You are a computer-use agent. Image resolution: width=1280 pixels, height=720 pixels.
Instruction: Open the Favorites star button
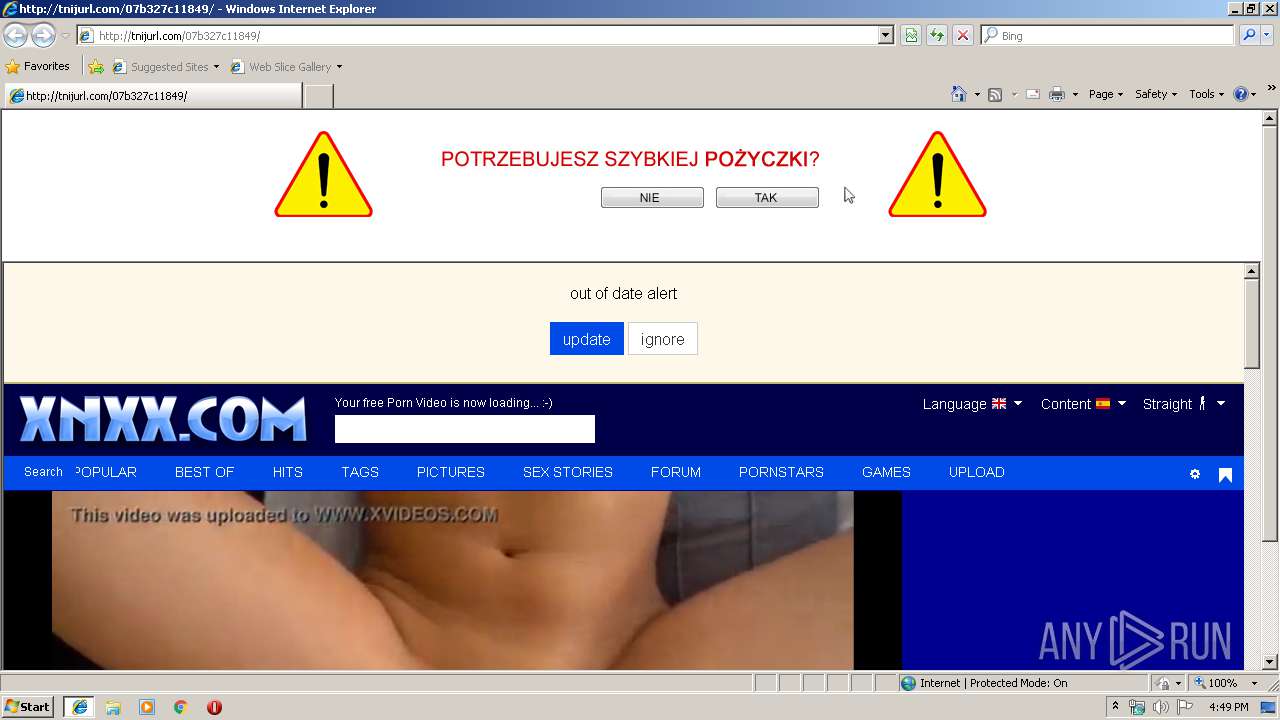pos(38,66)
